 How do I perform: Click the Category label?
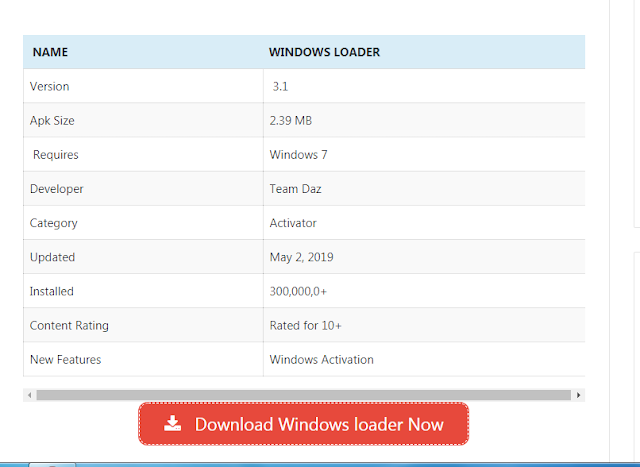tap(53, 223)
